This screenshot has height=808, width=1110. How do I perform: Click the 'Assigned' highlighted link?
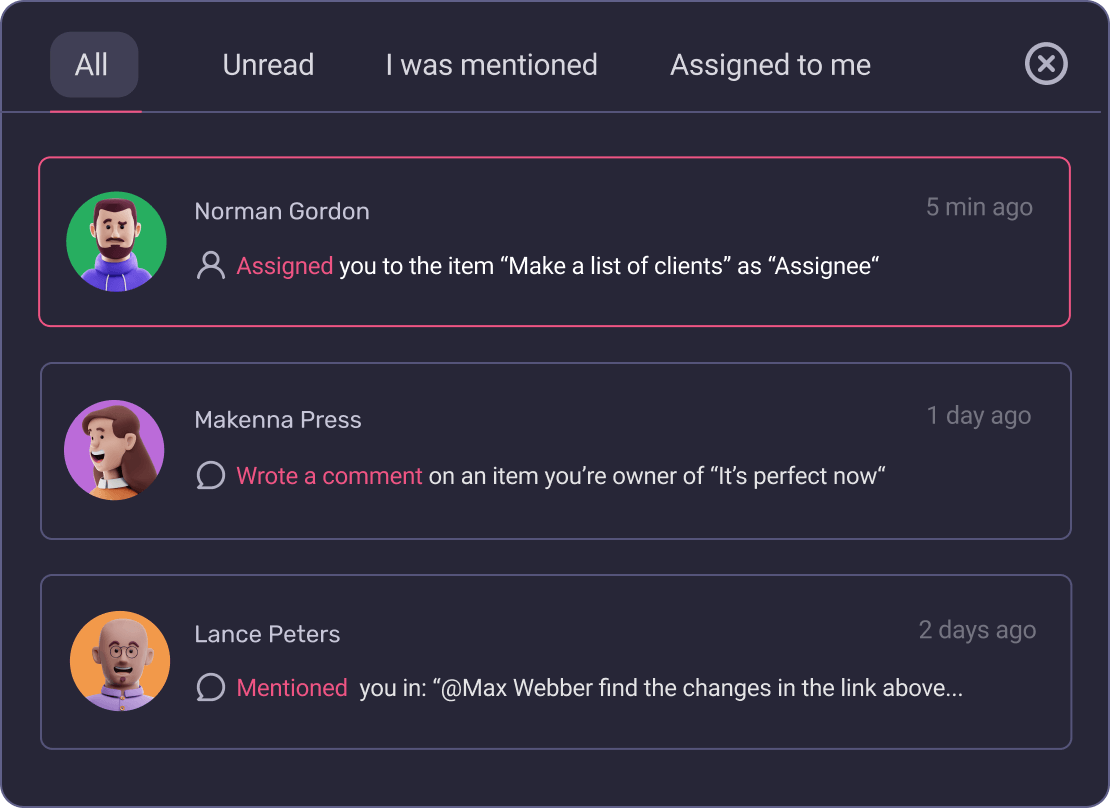click(284, 266)
